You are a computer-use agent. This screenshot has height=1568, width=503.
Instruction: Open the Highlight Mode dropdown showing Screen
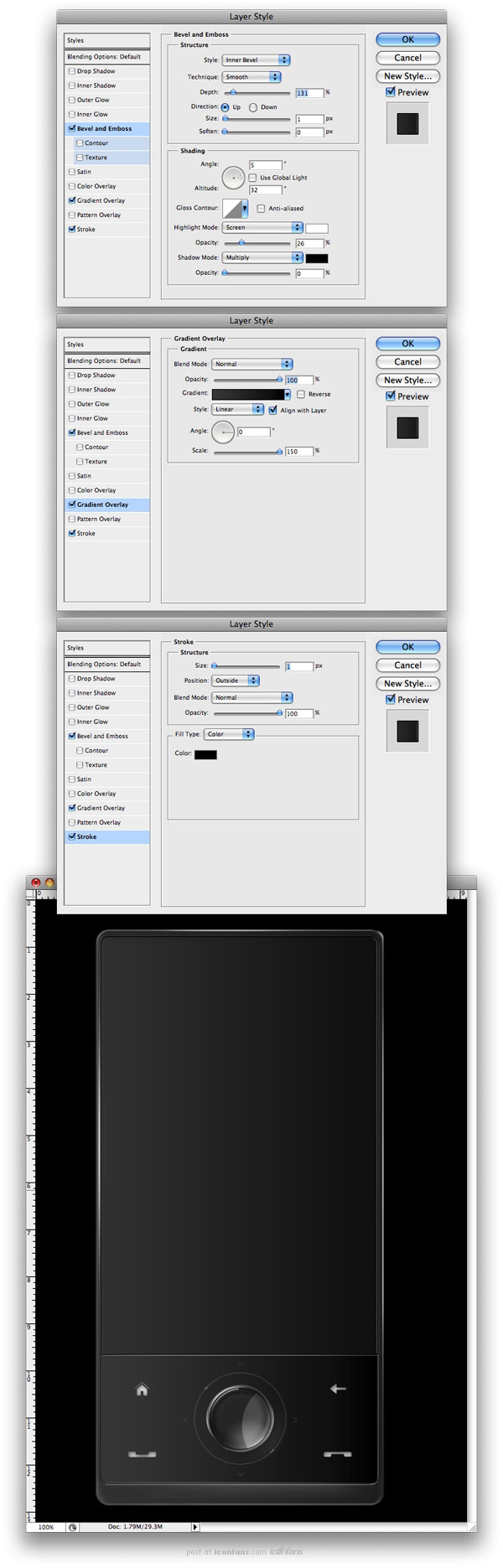(x=262, y=227)
